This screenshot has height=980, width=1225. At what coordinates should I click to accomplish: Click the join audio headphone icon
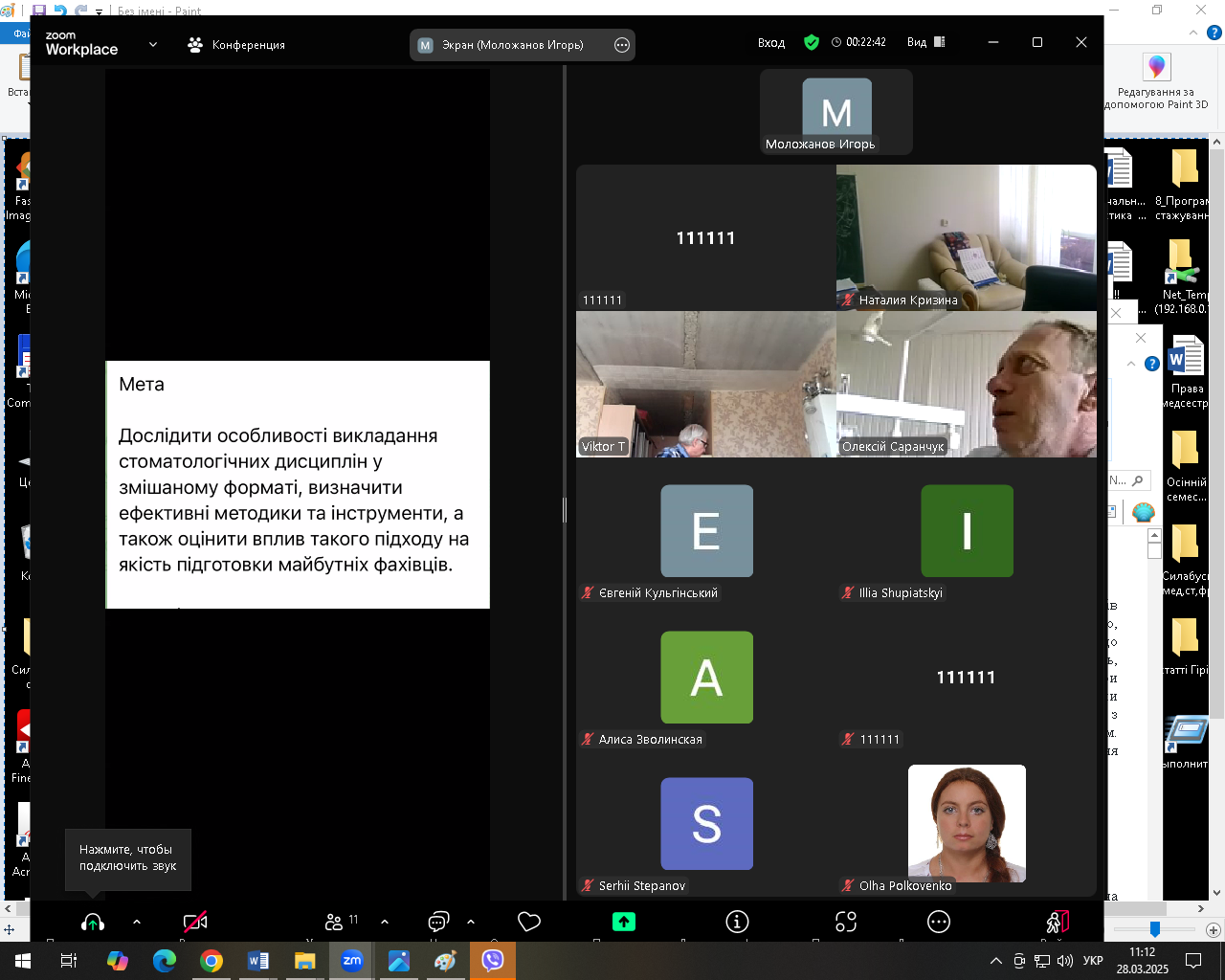[x=93, y=922]
